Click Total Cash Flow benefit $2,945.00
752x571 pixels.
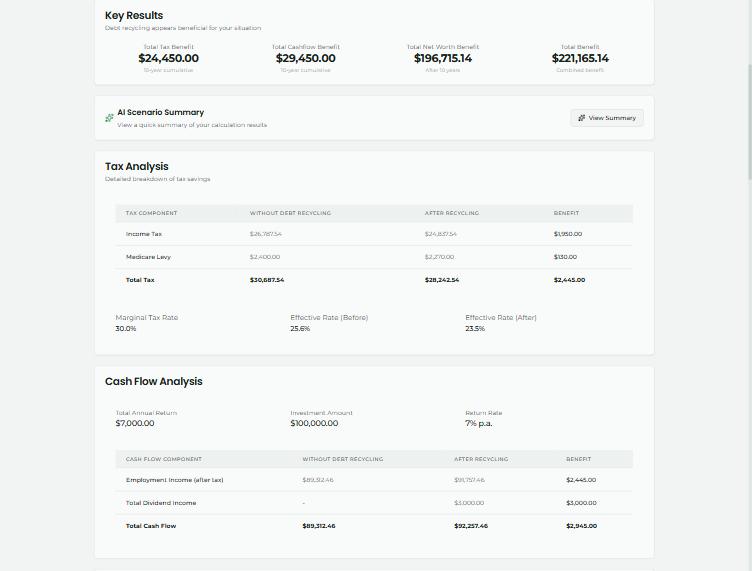(x=581, y=526)
